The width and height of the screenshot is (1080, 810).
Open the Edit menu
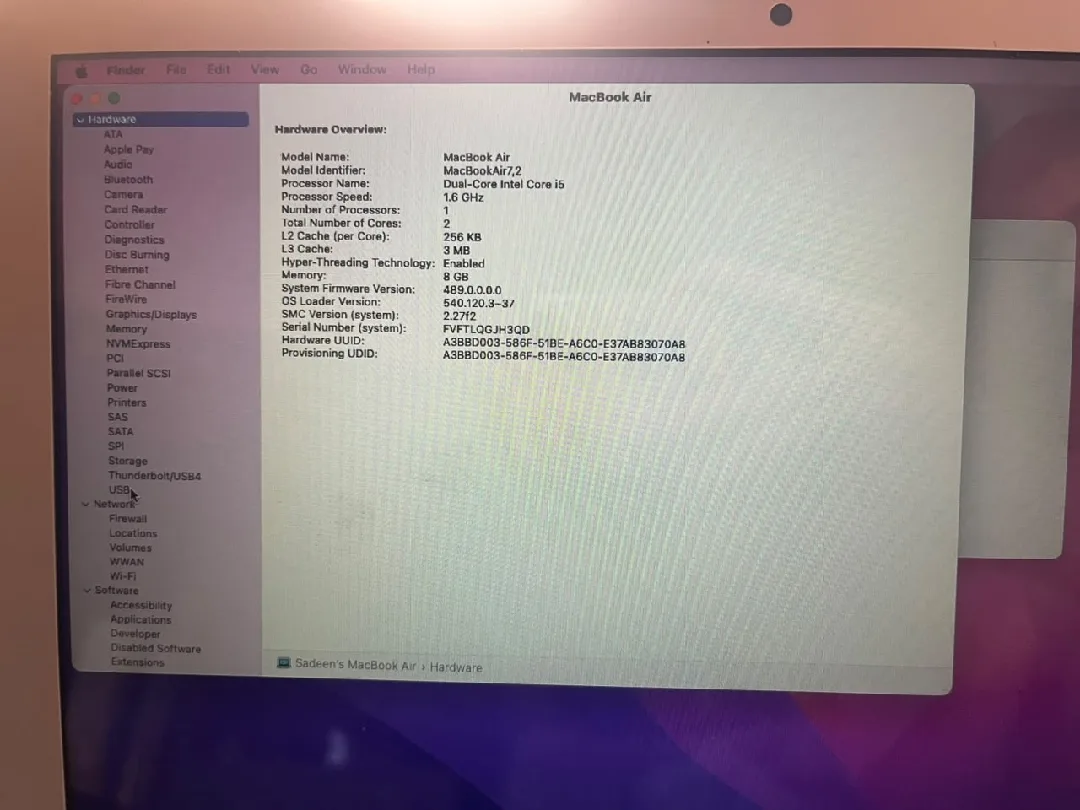pyautogui.click(x=218, y=70)
